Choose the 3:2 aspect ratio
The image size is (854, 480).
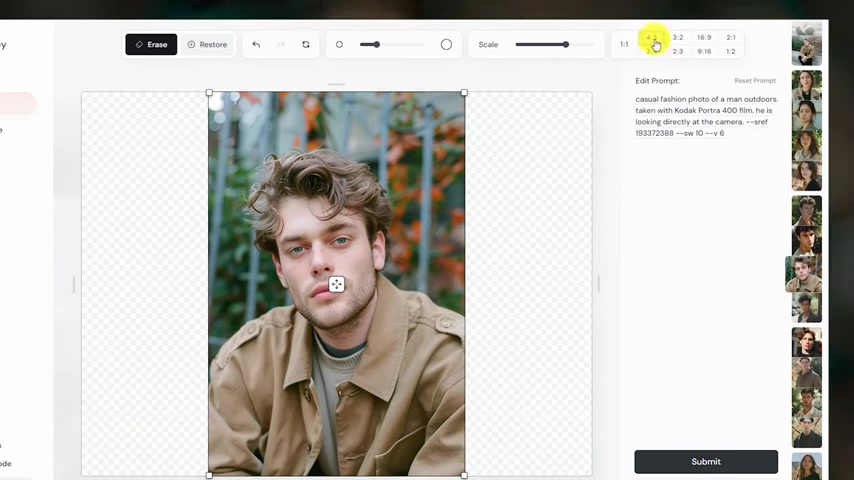point(678,38)
